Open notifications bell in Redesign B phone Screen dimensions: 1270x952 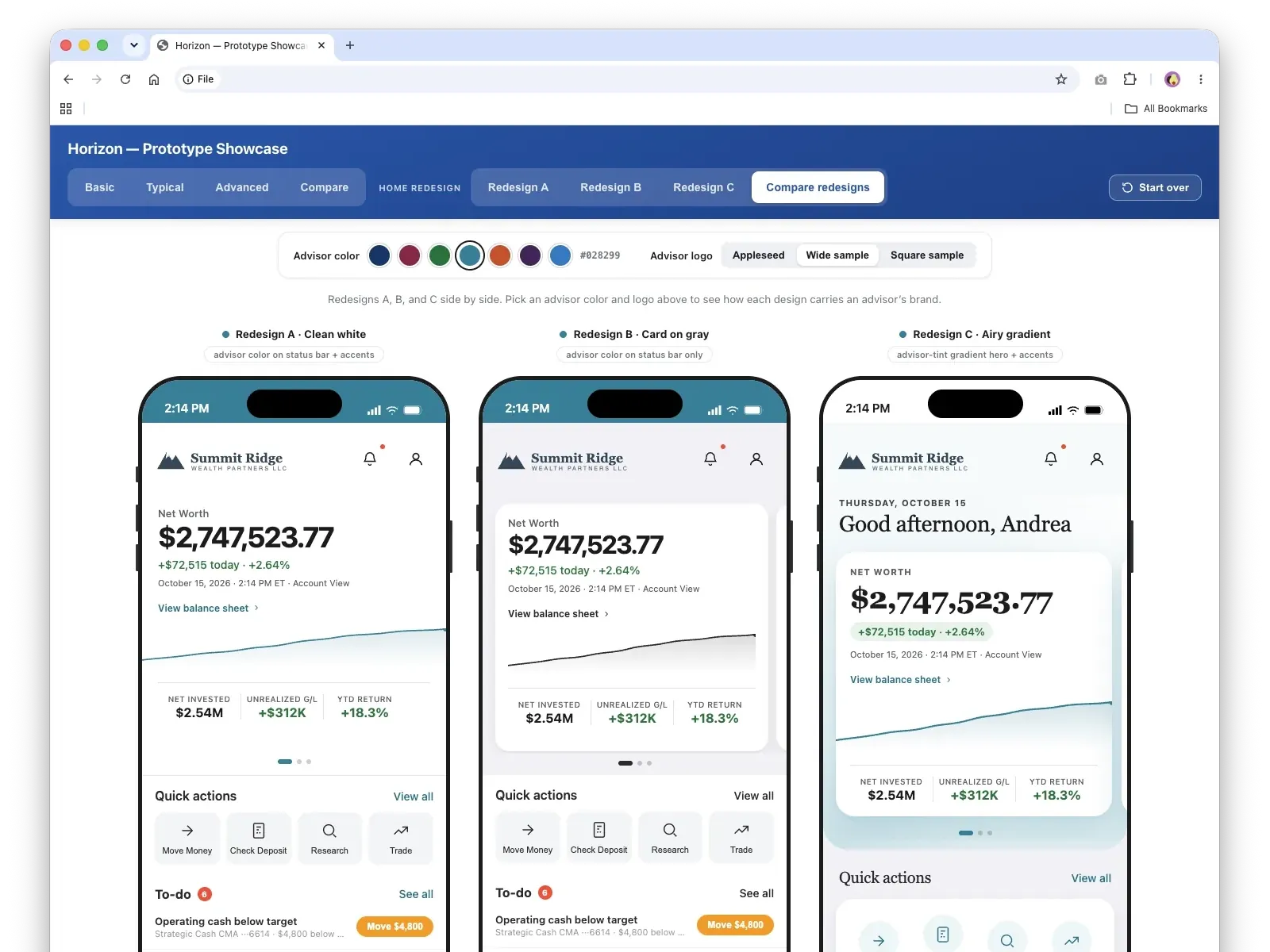[710, 459]
